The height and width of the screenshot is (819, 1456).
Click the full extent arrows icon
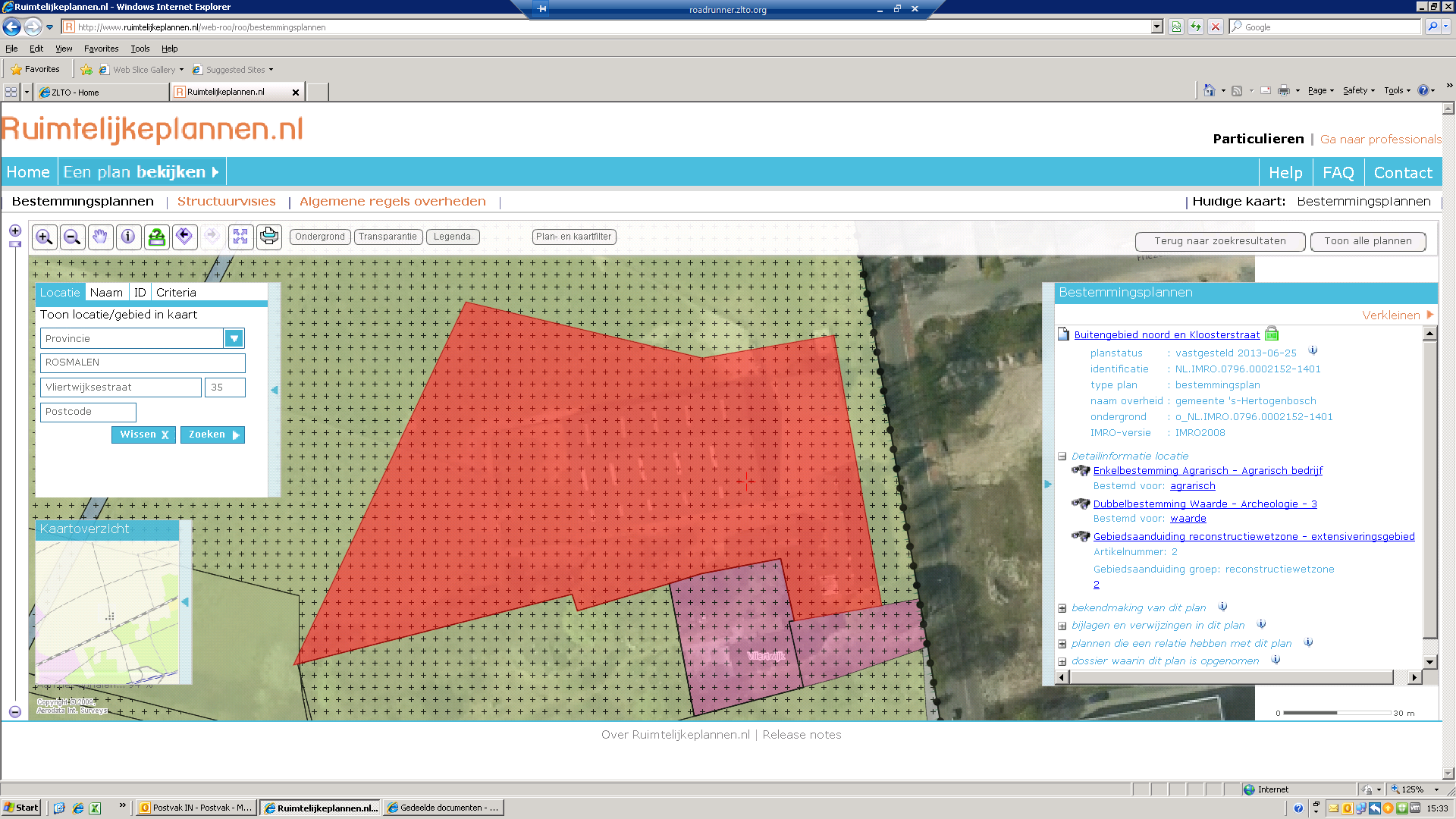[x=240, y=237]
